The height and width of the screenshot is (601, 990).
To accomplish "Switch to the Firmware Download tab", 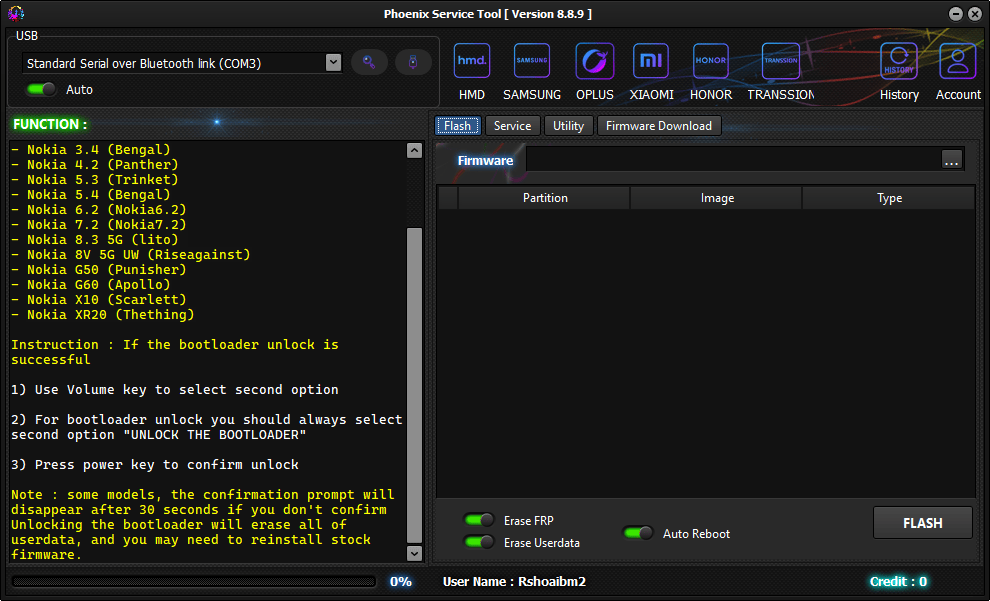I will click(x=659, y=126).
